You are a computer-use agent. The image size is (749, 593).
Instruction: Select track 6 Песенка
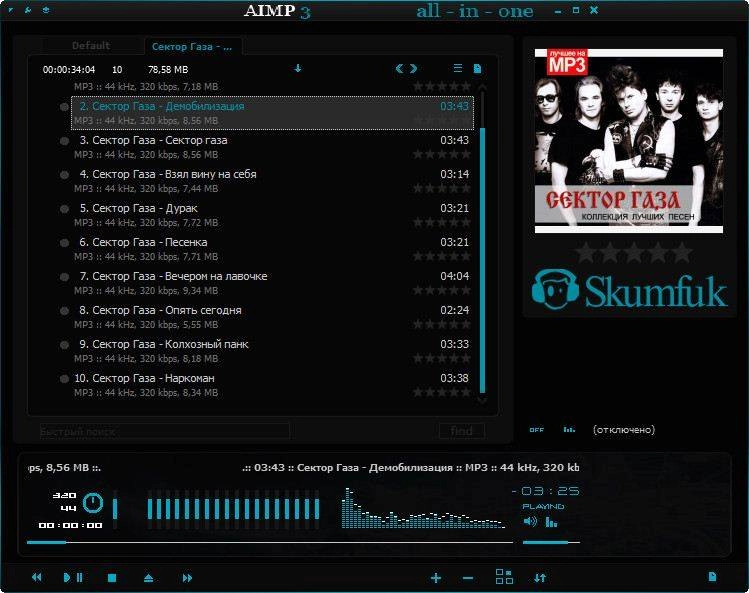tap(272, 248)
